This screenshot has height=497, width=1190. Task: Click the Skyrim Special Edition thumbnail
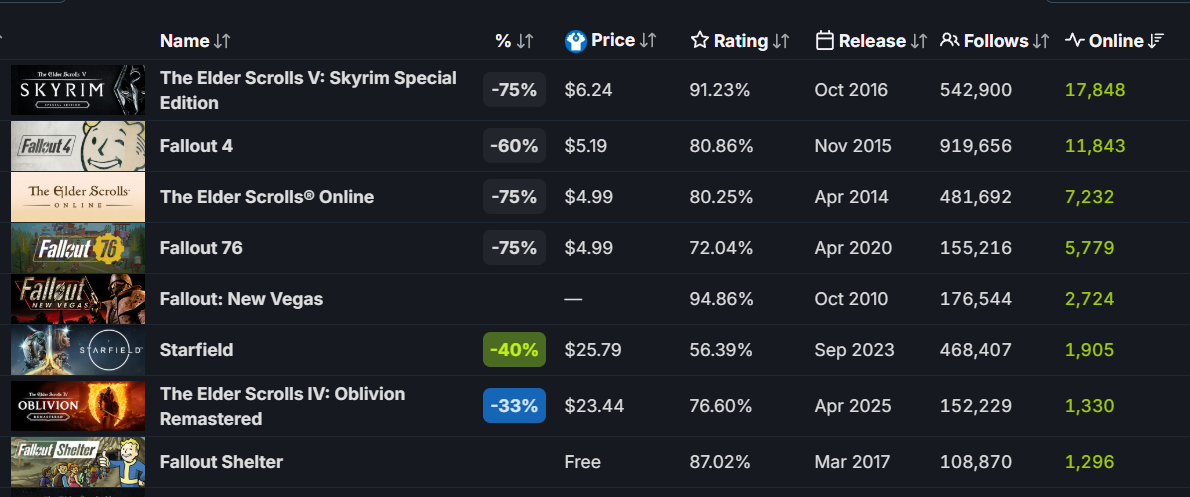click(x=78, y=90)
